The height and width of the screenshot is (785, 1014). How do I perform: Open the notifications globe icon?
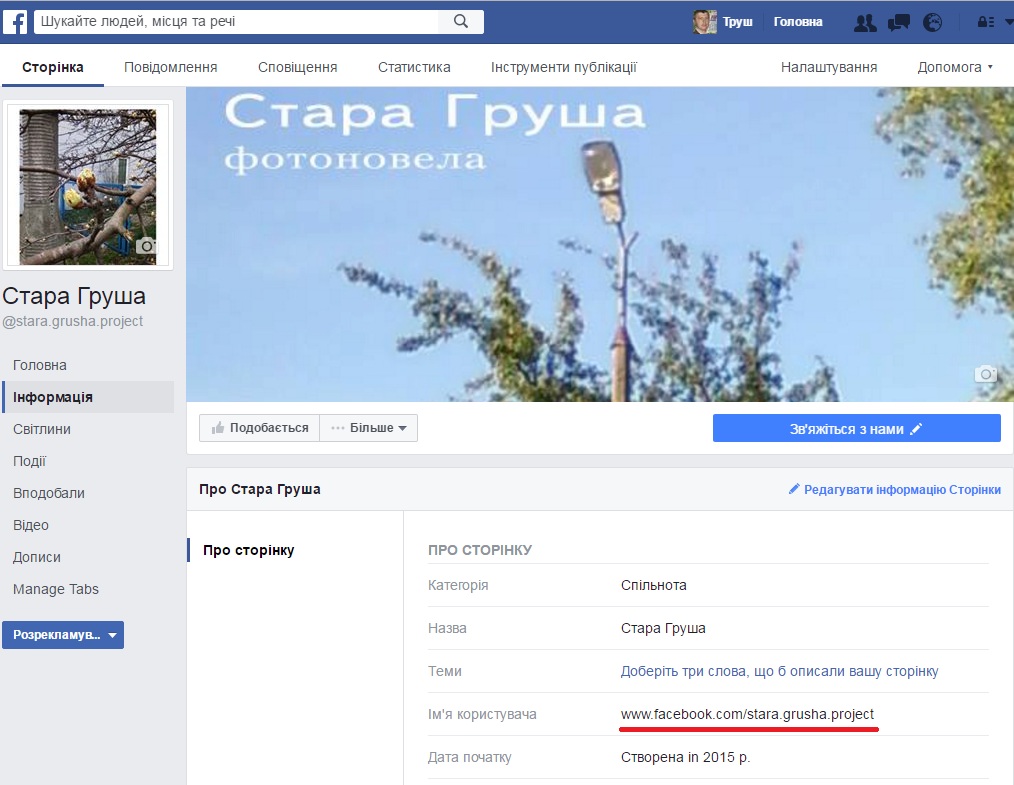932,22
